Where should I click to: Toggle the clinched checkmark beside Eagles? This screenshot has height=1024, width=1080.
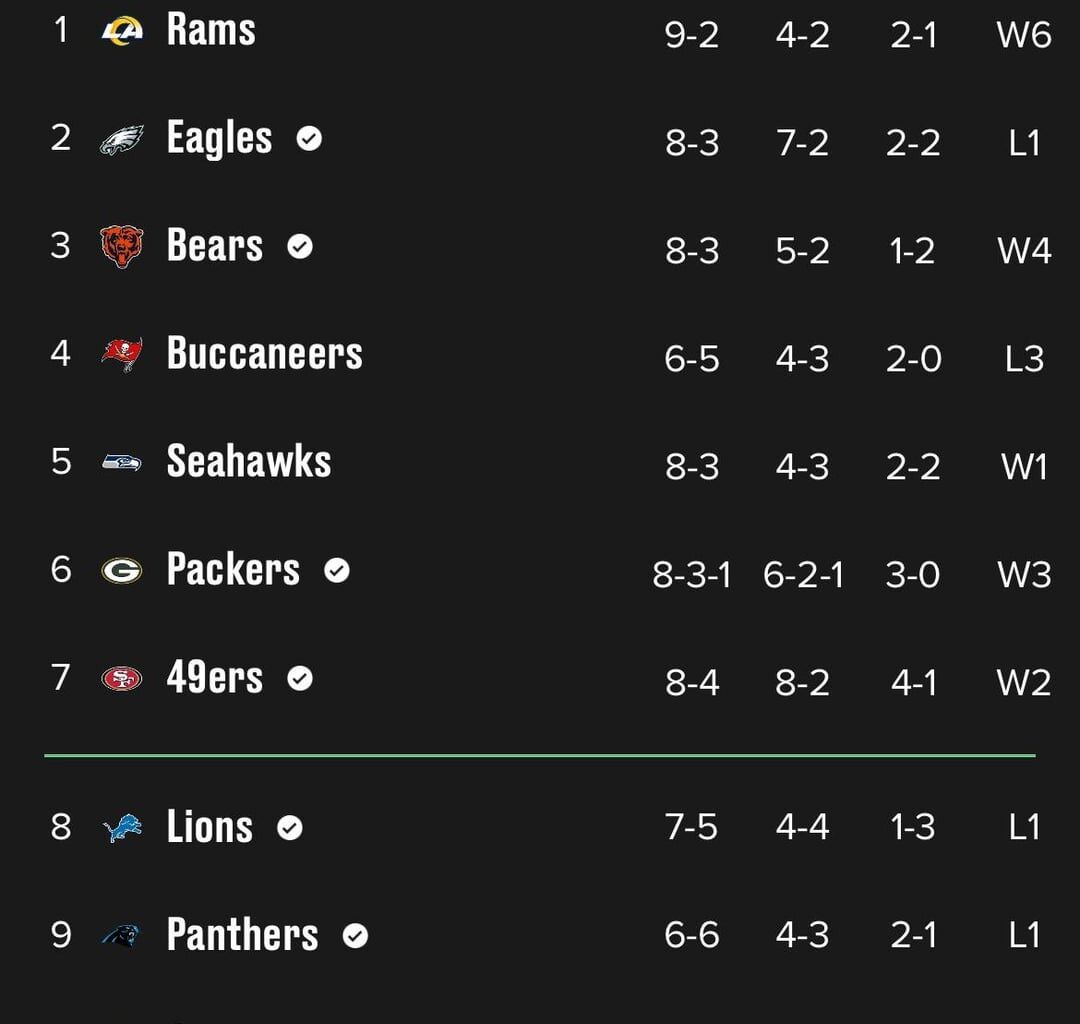pyautogui.click(x=310, y=138)
